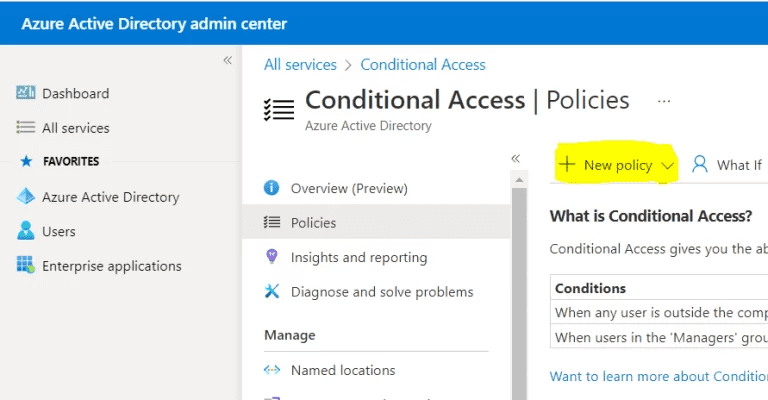
Task: Click the Conditions table header
Action: (x=659, y=288)
